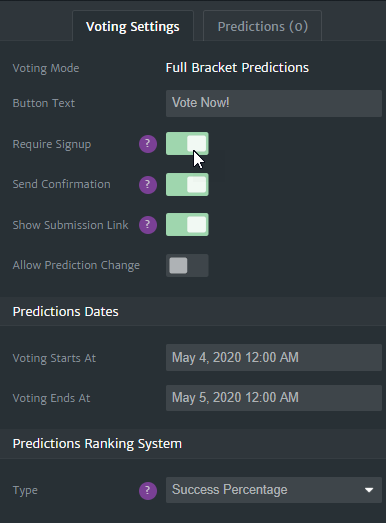Open help icon beside Send Confirmation
Screen dimensions: 386x523
point(148,185)
